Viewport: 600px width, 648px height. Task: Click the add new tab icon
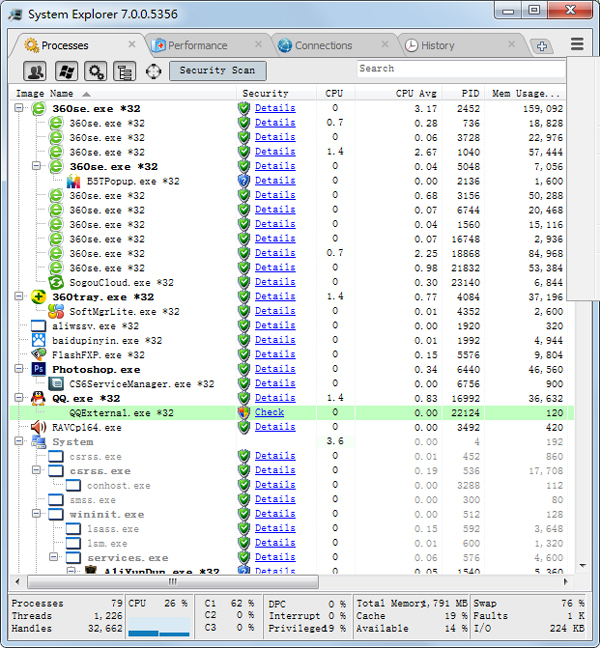tap(541, 46)
